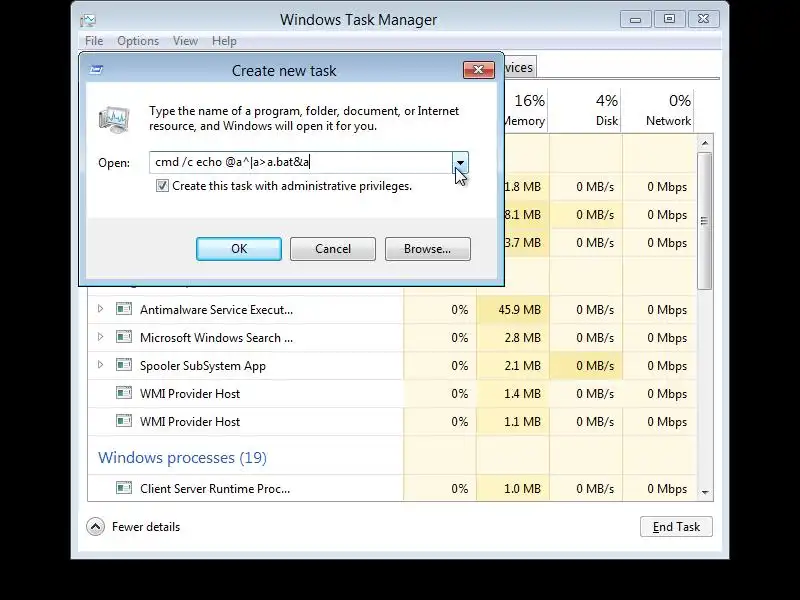This screenshot has width=800, height=600.
Task: Click the first WMI Provider Host icon
Action: (124, 393)
